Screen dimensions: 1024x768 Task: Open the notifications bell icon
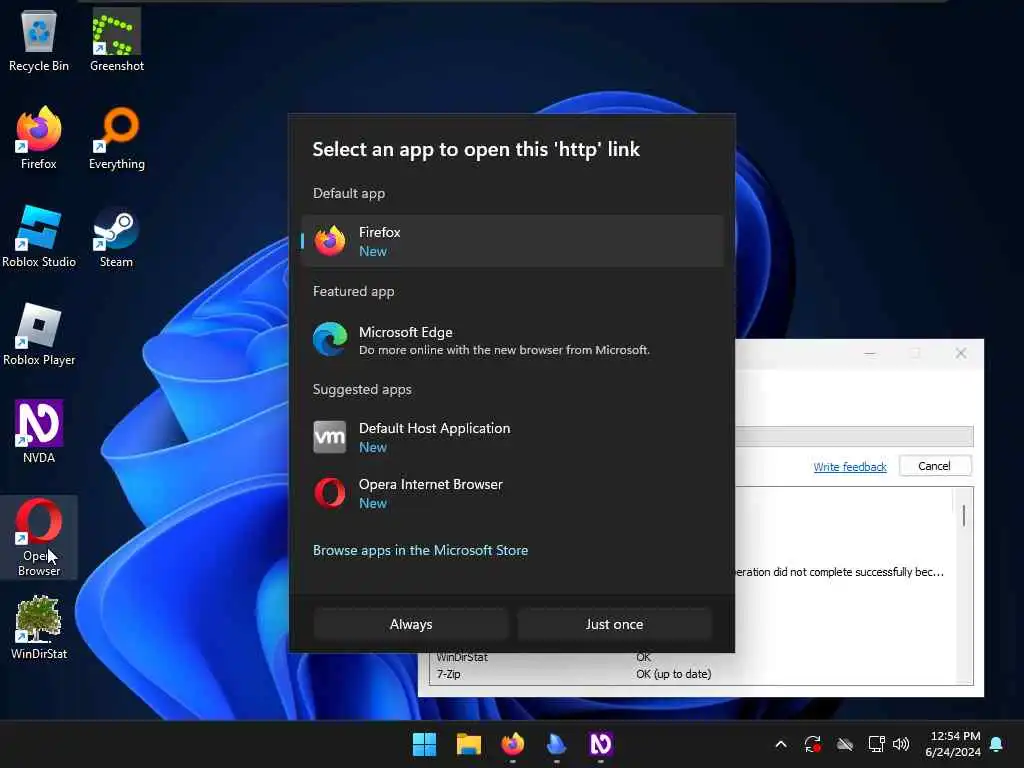tap(997, 744)
